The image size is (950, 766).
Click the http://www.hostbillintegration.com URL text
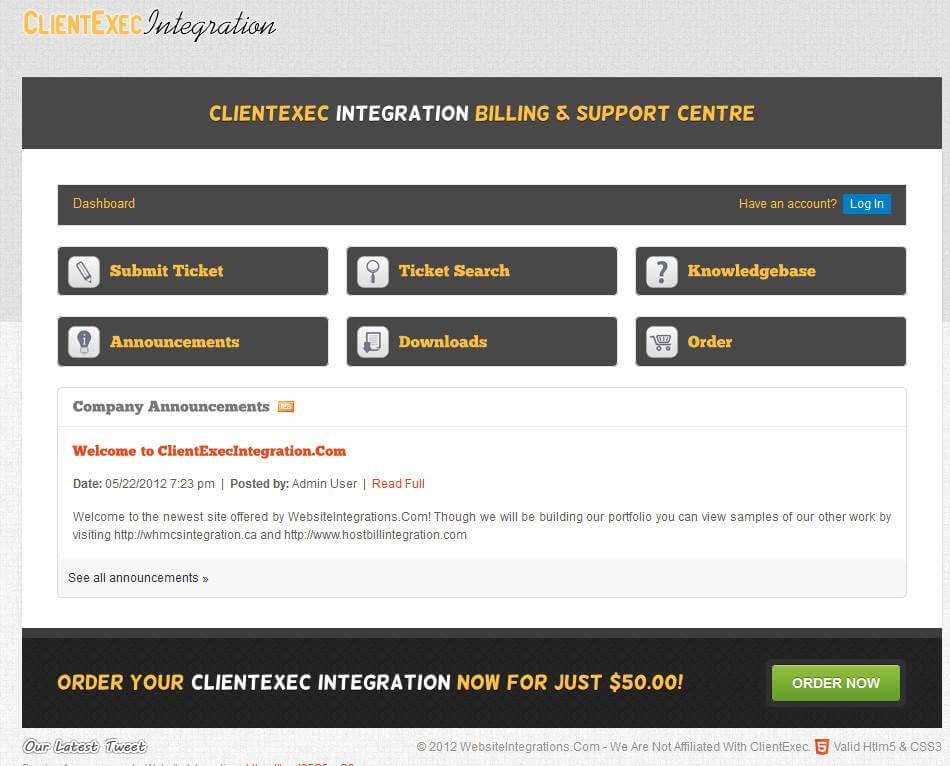click(x=375, y=535)
